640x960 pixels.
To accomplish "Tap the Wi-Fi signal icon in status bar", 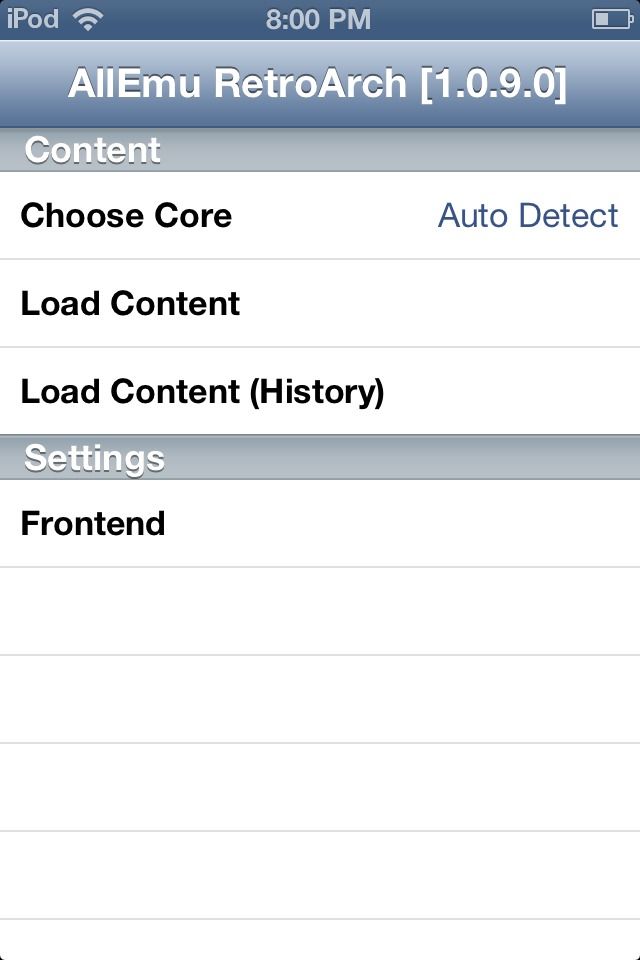I will (90, 17).
